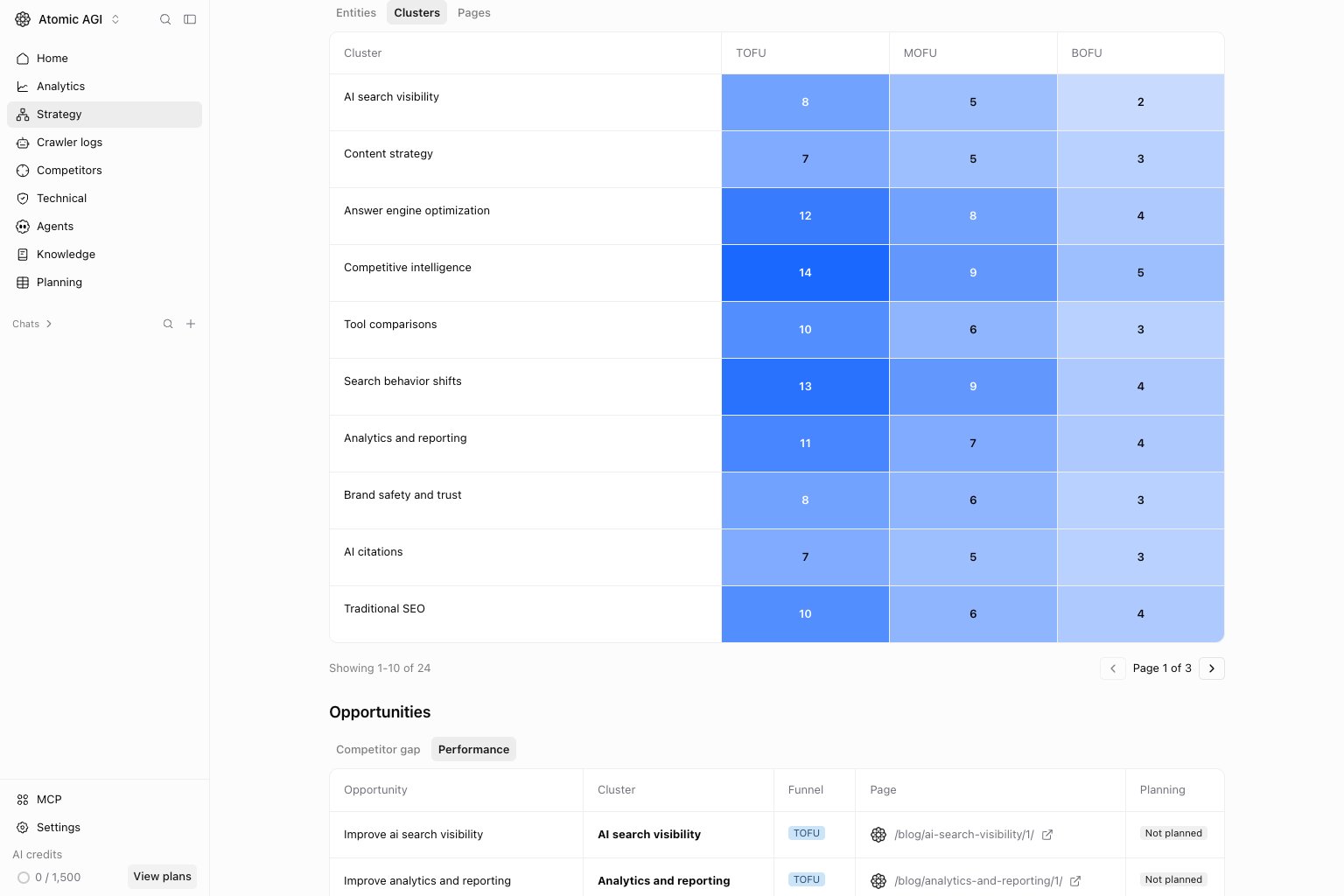Click the Brand safety and trust cluster
This screenshot has height=896, width=1344.
click(x=402, y=495)
